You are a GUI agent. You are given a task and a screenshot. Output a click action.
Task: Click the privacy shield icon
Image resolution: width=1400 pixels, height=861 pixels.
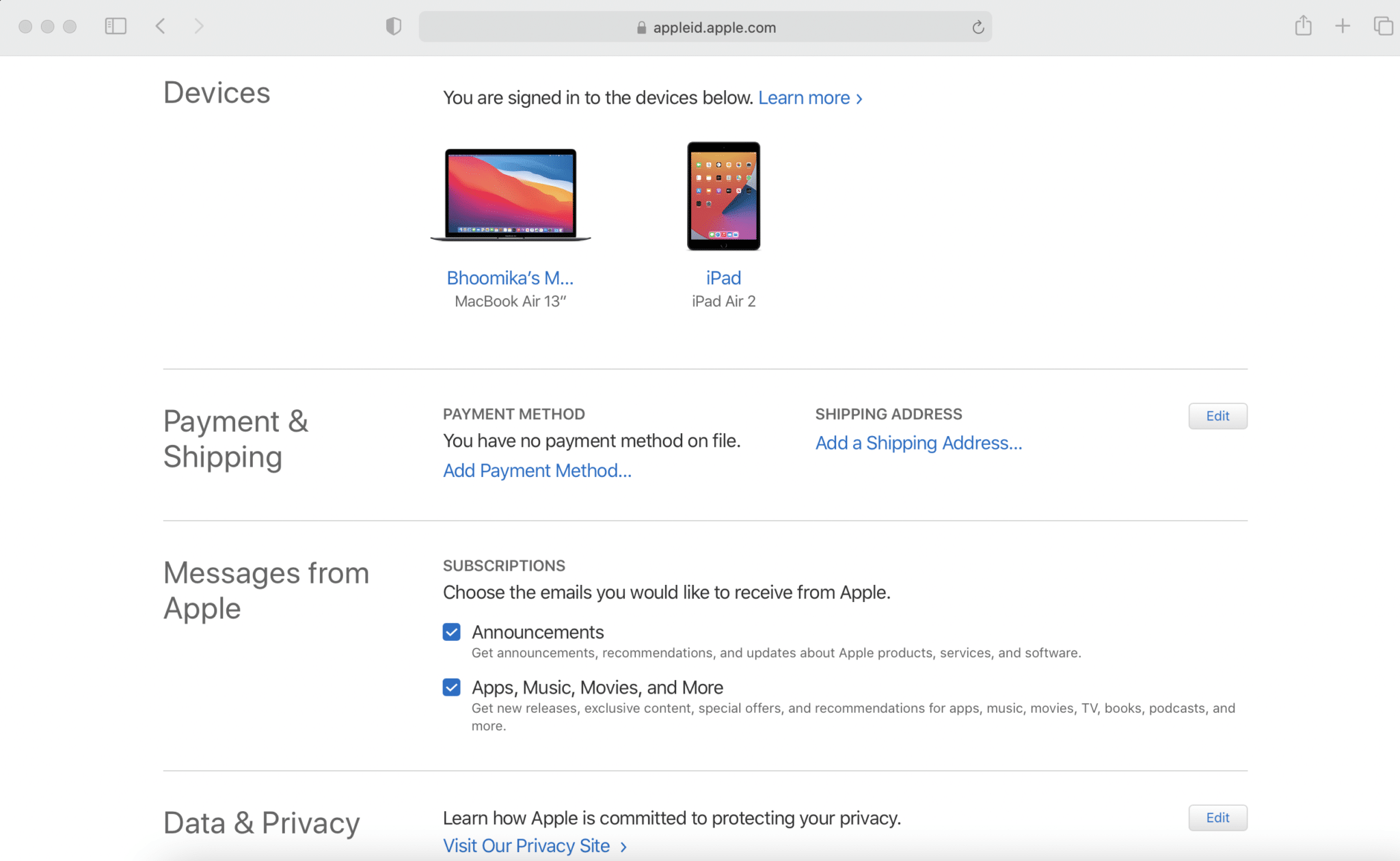[393, 26]
